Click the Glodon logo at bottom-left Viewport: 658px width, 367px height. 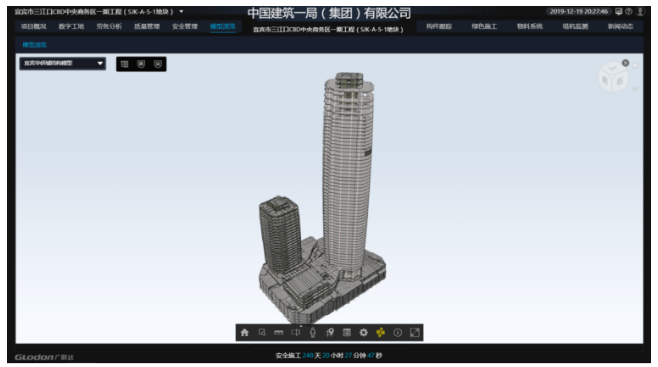pos(44,357)
